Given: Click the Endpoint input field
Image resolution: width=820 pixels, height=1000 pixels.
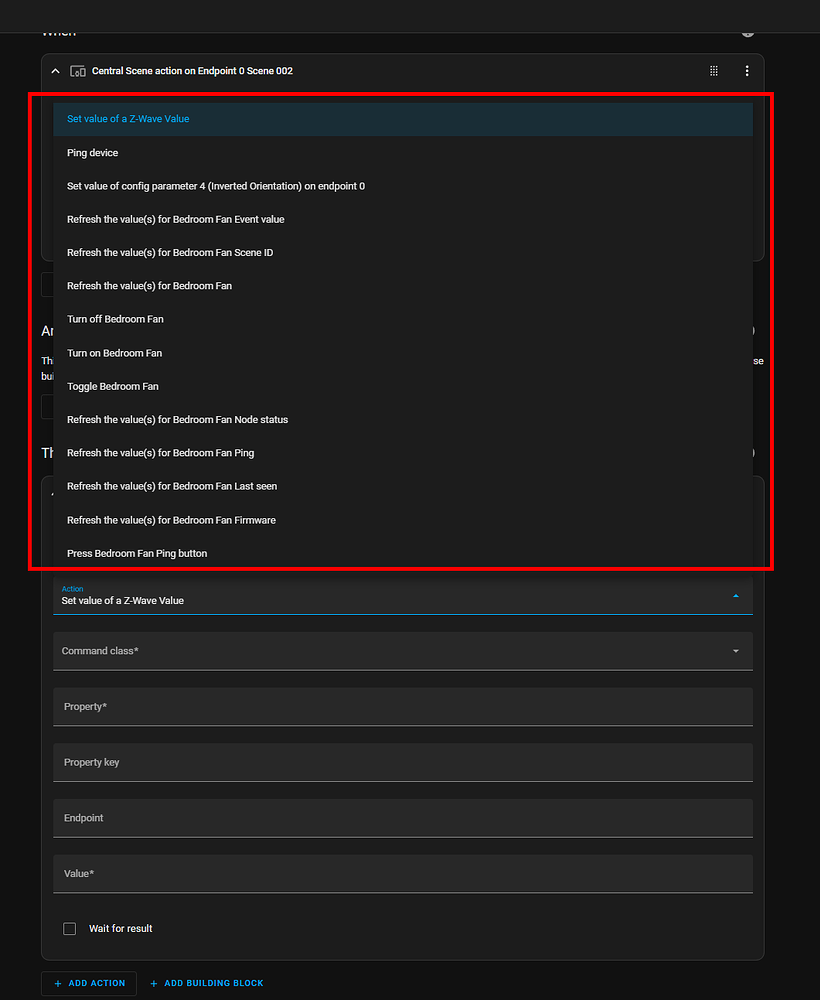Looking at the screenshot, I should tap(403, 817).
